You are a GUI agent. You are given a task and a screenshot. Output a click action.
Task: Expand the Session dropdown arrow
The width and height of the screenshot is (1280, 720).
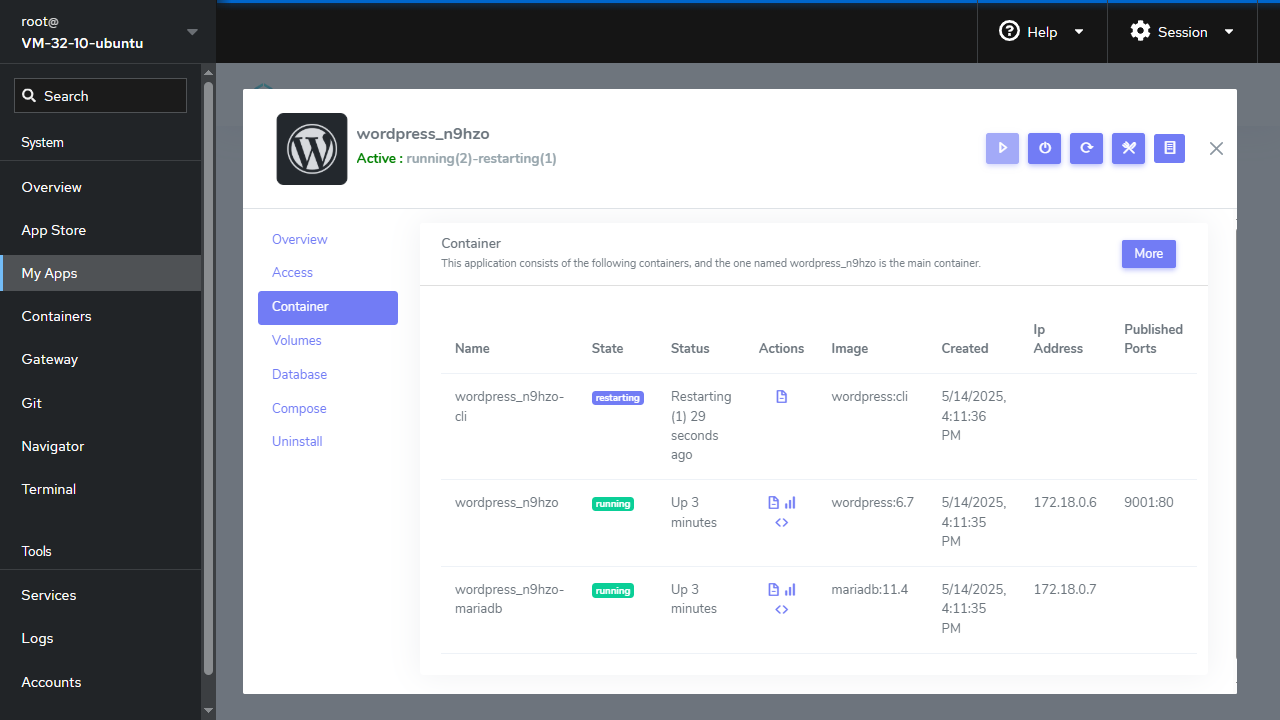coord(1229,32)
